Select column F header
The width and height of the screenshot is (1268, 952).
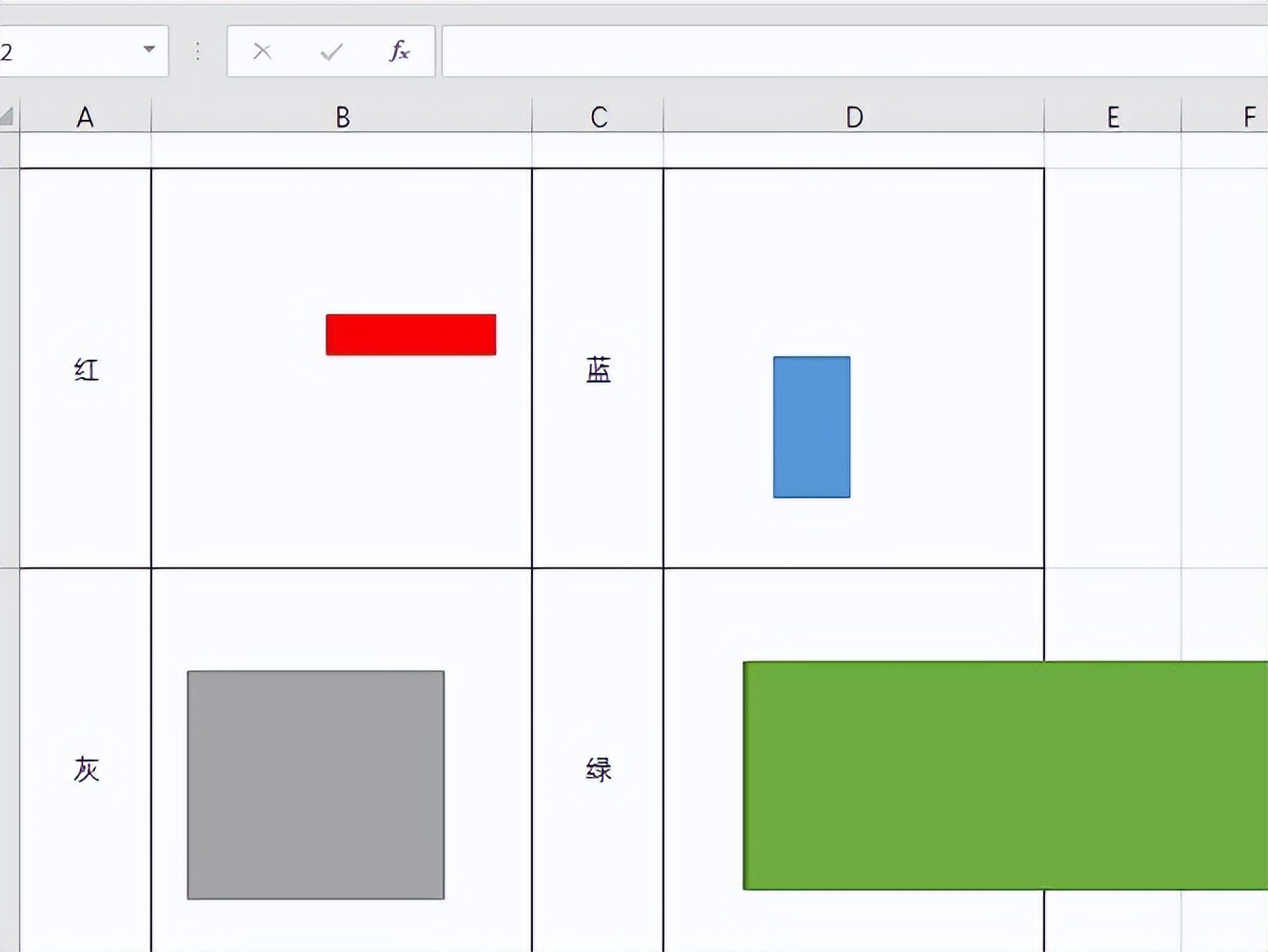pos(1226,117)
